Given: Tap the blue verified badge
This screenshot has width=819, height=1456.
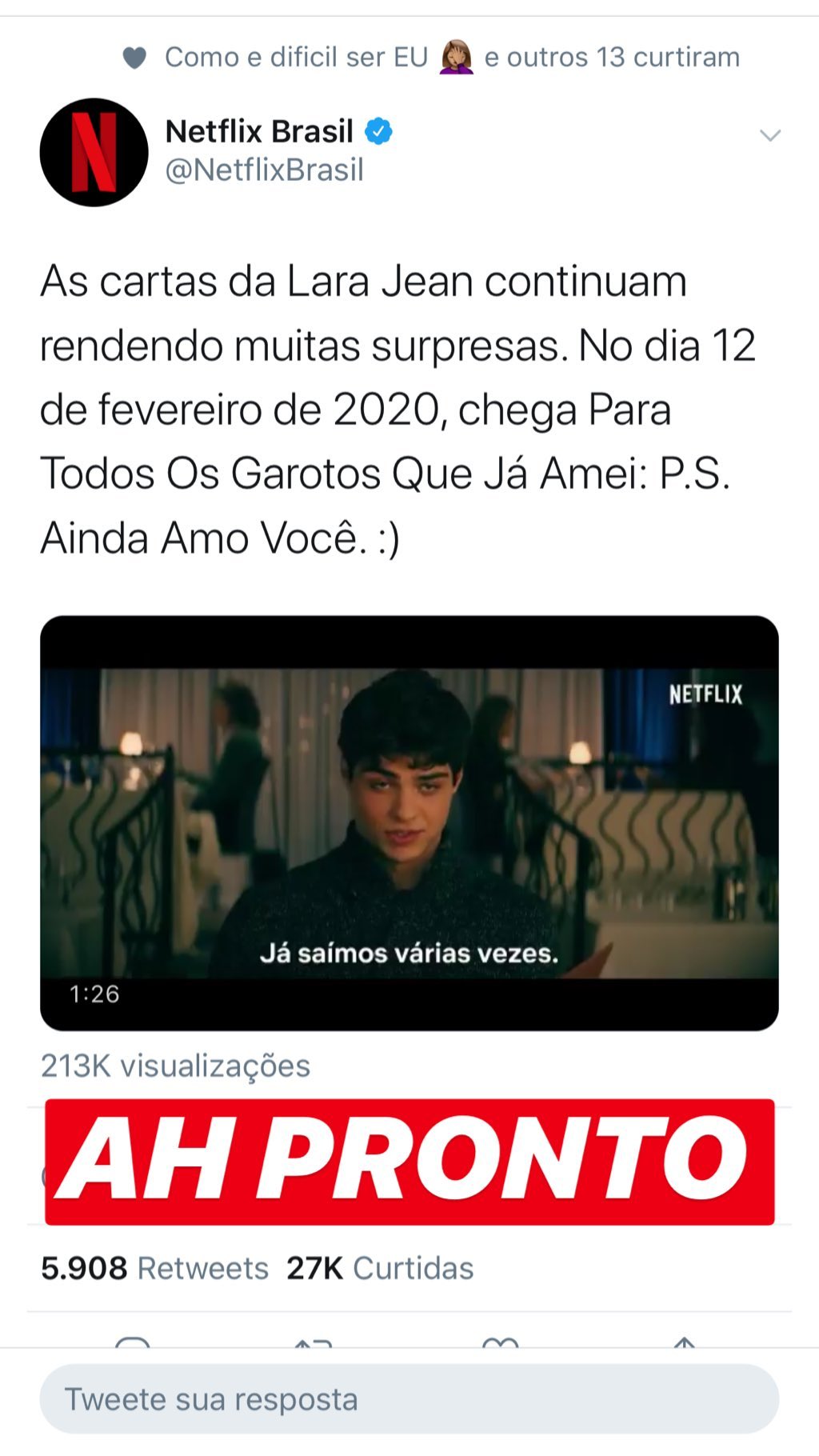Looking at the screenshot, I should 378,131.
